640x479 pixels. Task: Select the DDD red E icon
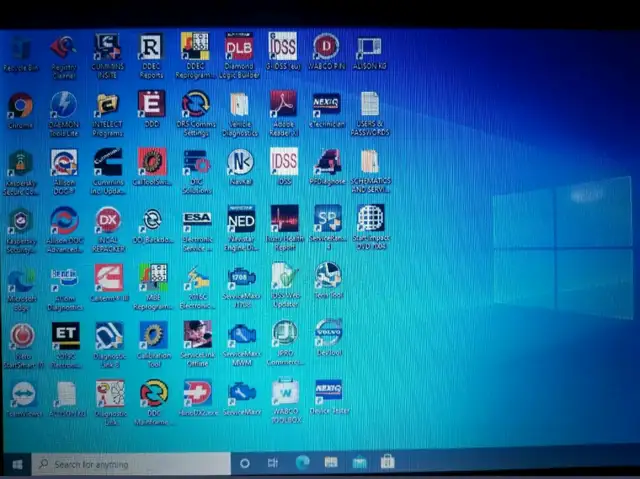pos(151,104)
